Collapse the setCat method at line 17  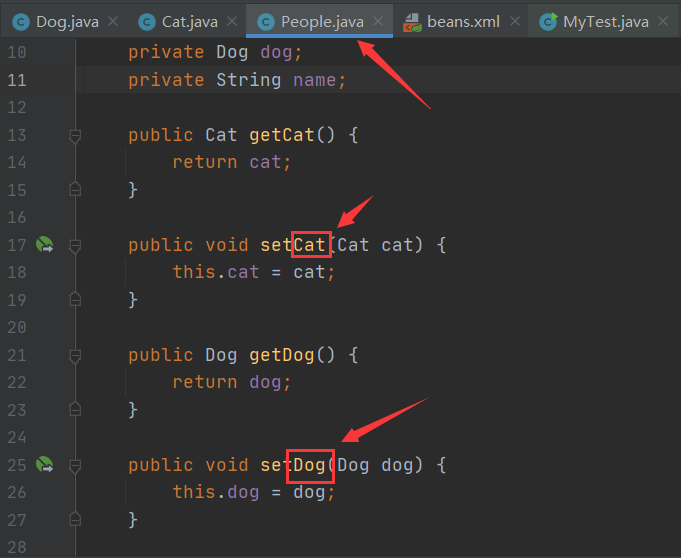(x=75, y=246)
